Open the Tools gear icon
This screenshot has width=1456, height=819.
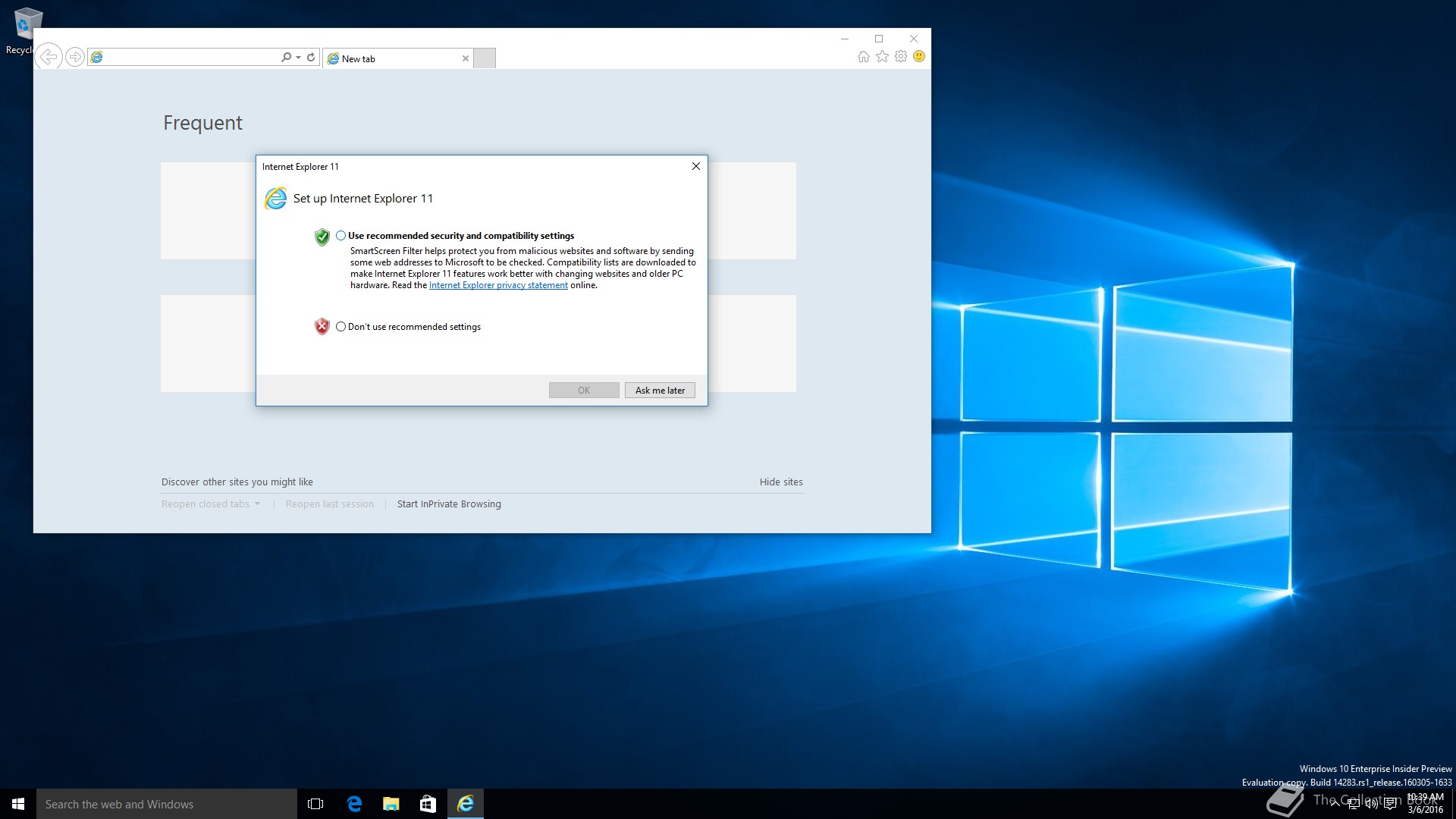(901, 57)
